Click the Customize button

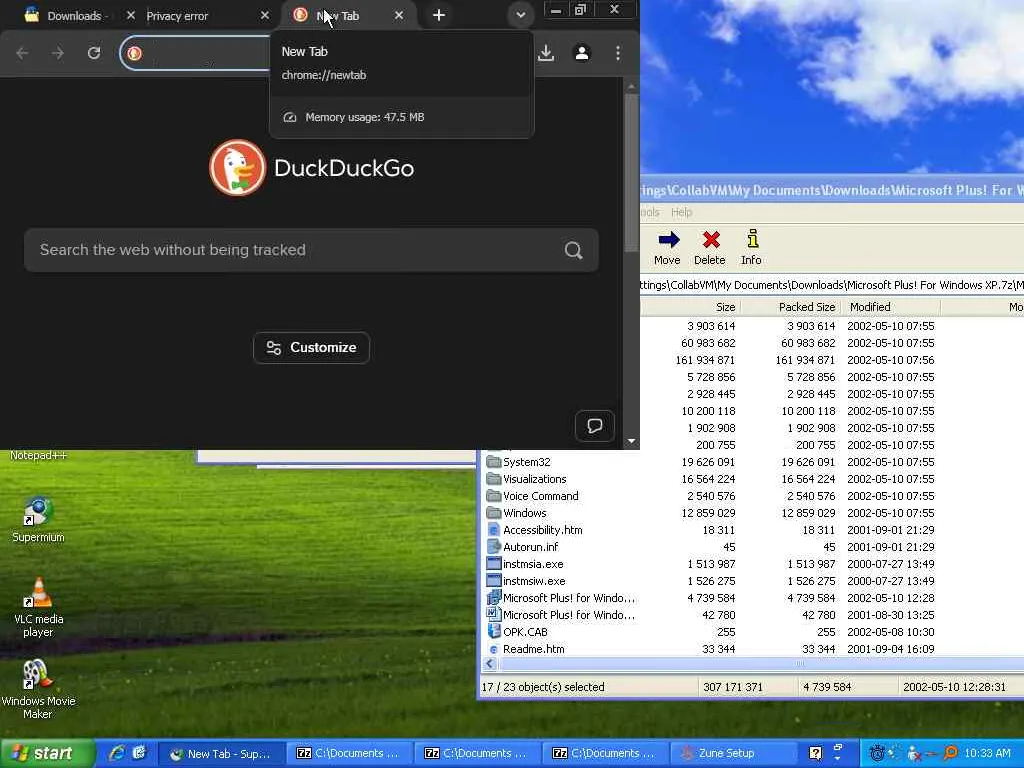(312, 347)
